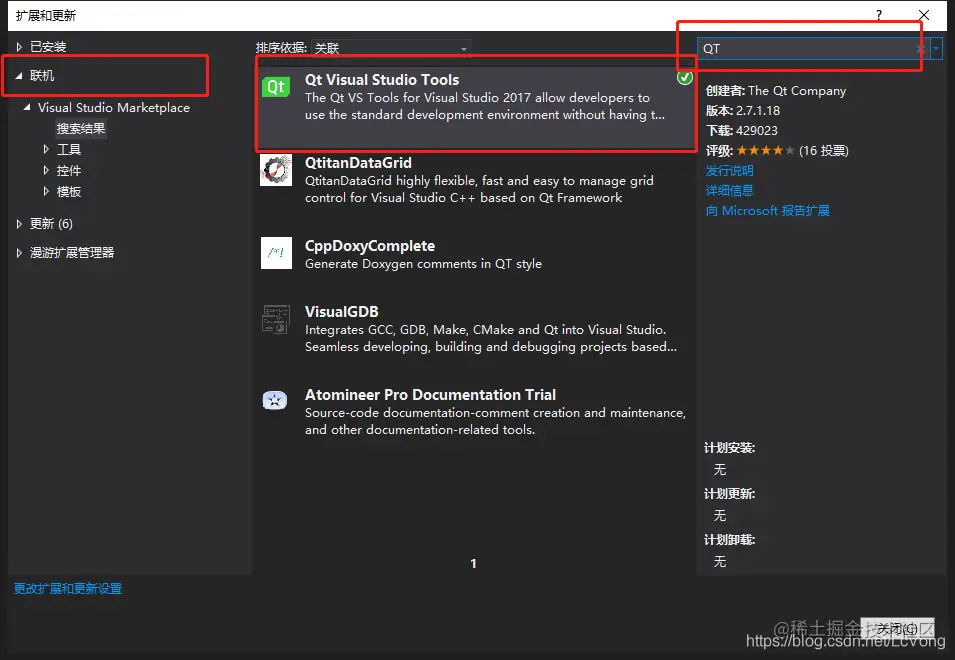Open 更改扩展和更新设置 link
This screenshot has width=955, height=660.
point(68,589)
